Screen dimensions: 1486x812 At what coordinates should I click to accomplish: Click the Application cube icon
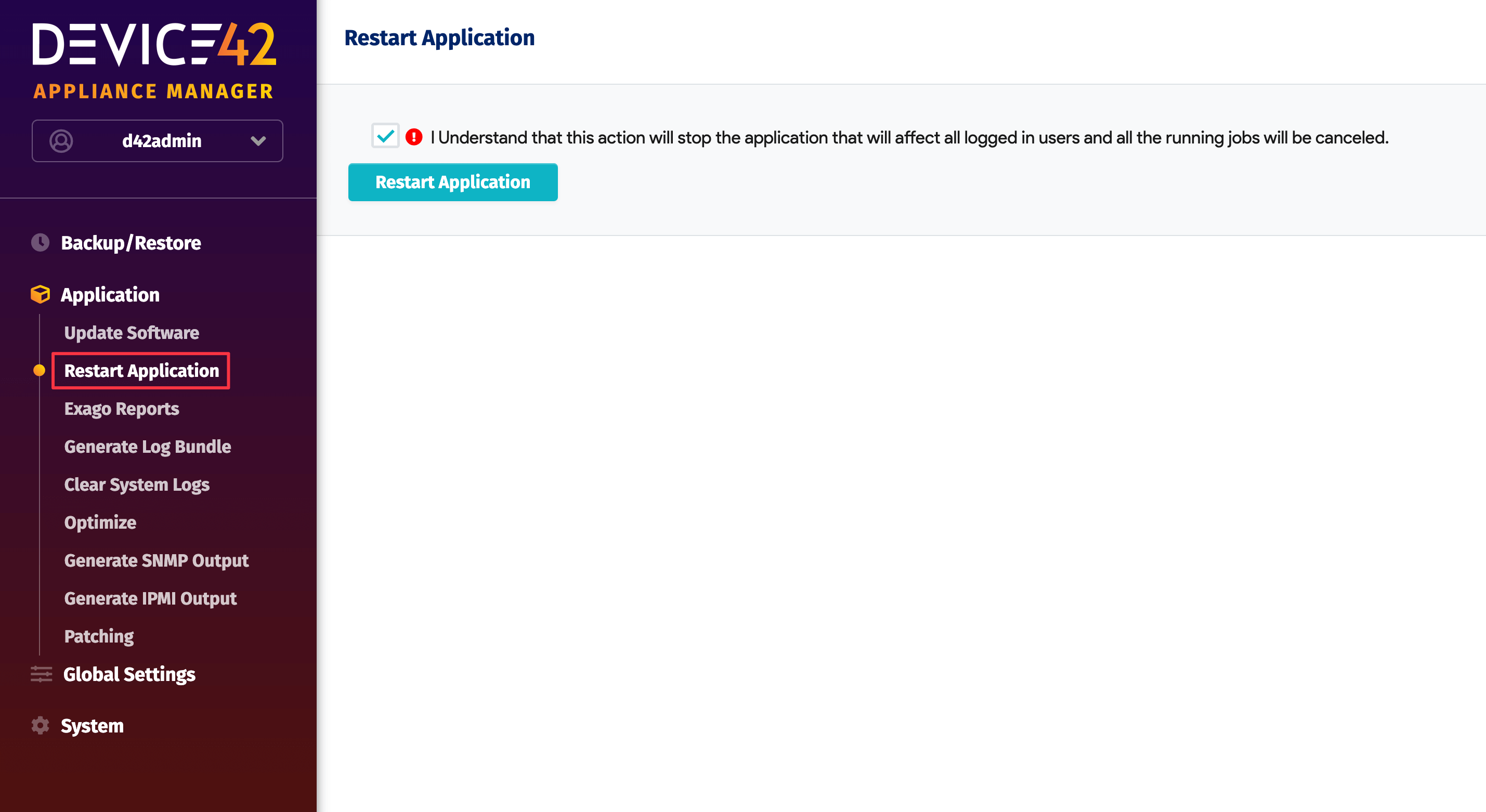41,294
